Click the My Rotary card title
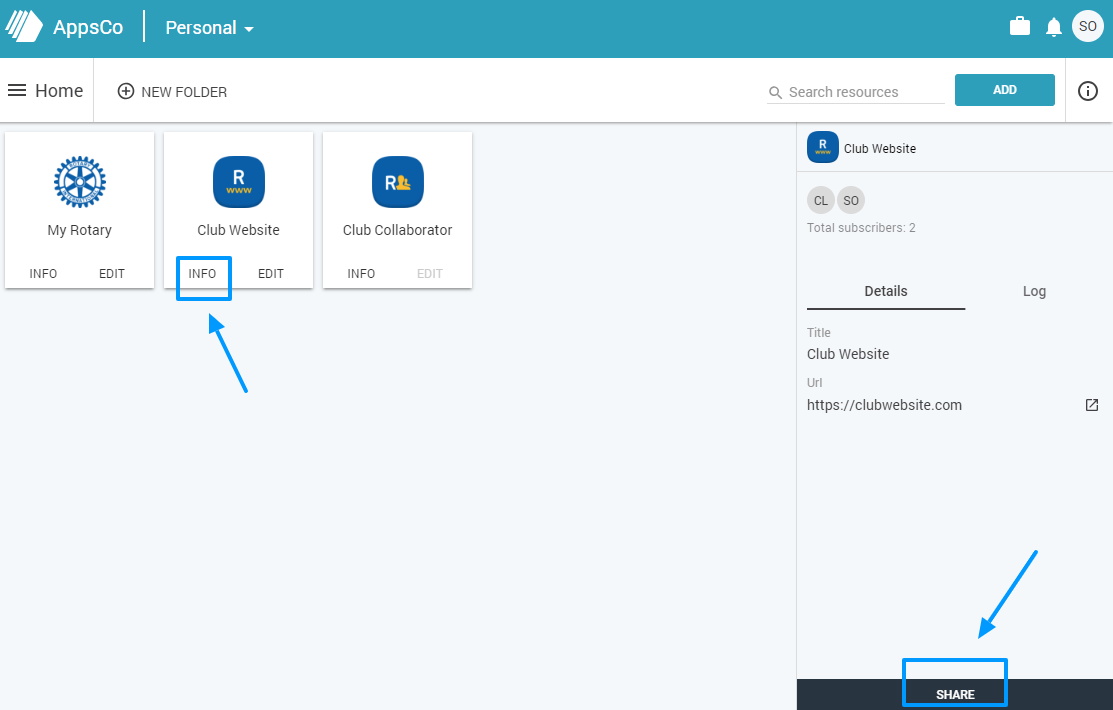The image size is (1113, 710). (x=80, y=230)
